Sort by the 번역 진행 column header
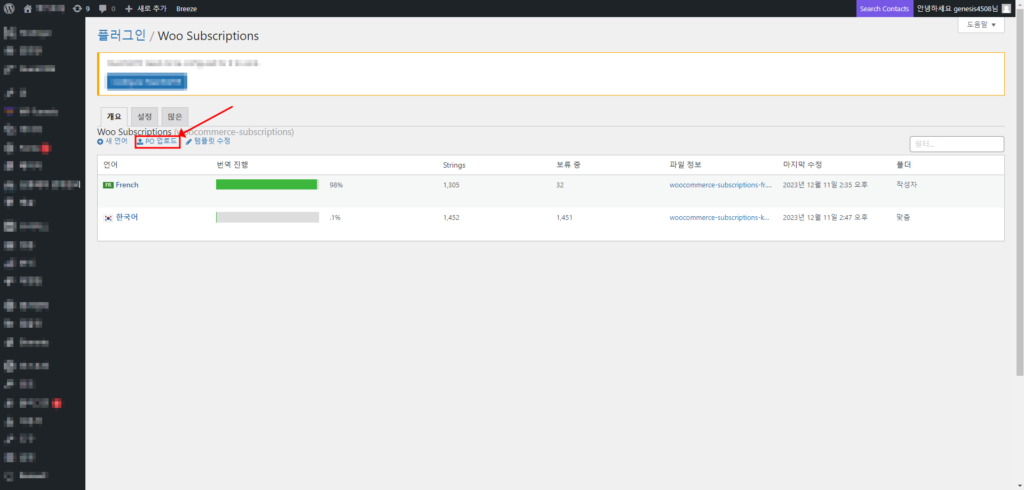The width and height of the screenshot is (1024, 490). [x=232, y=165]
